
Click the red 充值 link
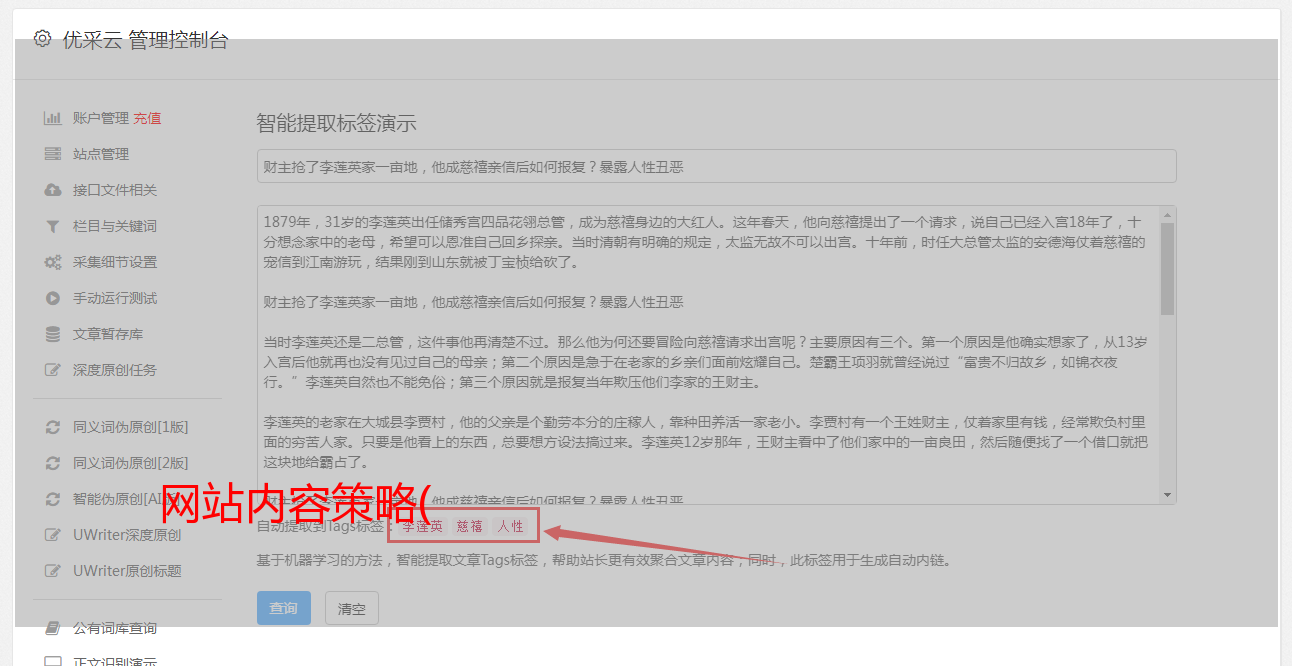pyautogui.click(x=147, y=118)
